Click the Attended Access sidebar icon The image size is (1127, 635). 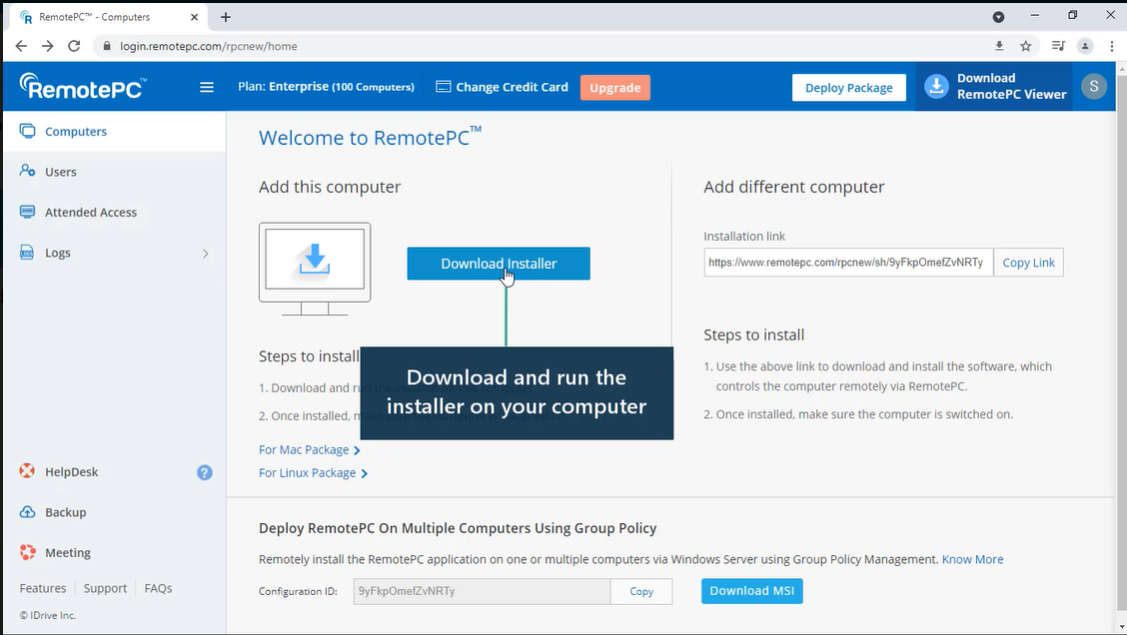(x=27, y=211)
